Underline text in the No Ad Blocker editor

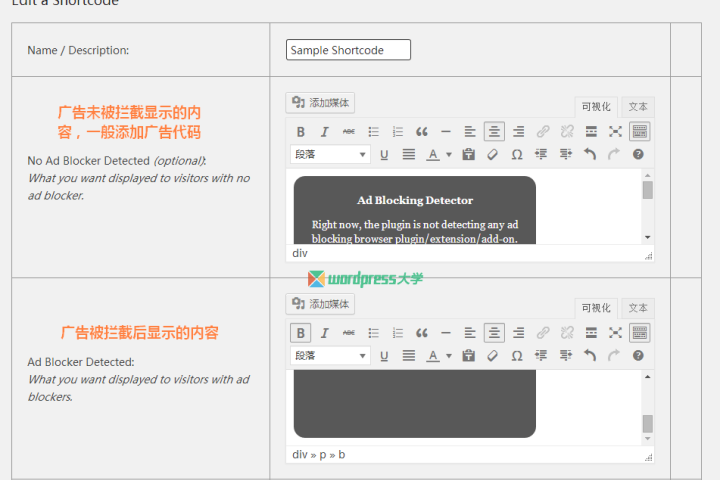point(384,154)
